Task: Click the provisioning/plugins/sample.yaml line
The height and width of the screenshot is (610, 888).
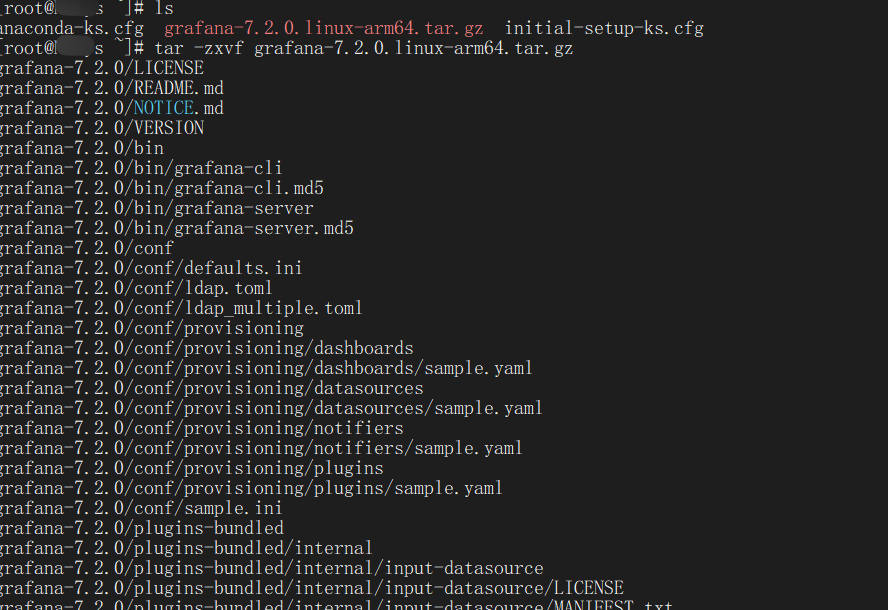Action: (250, 488)
